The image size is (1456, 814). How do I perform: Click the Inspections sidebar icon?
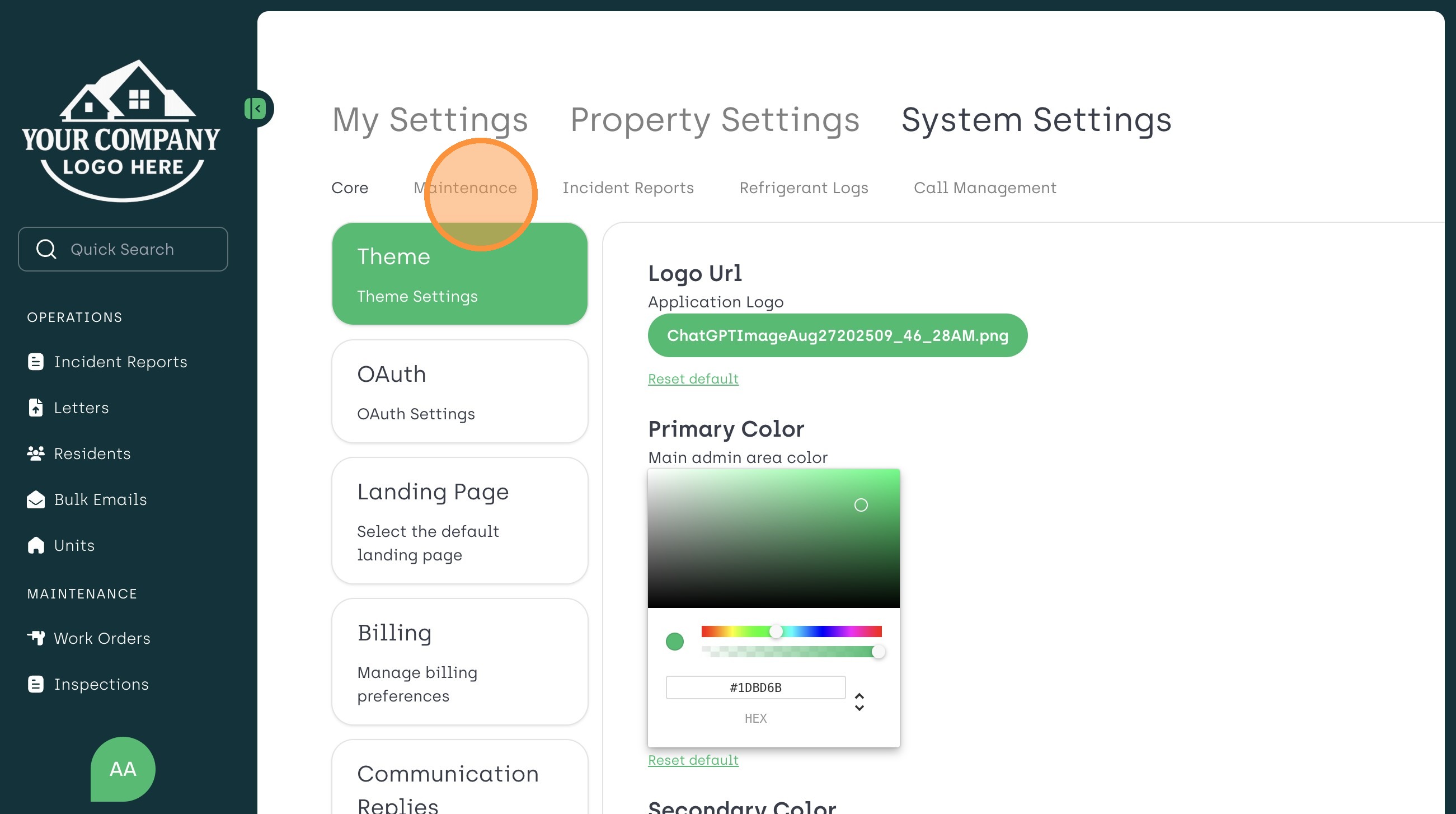[36, 684]
